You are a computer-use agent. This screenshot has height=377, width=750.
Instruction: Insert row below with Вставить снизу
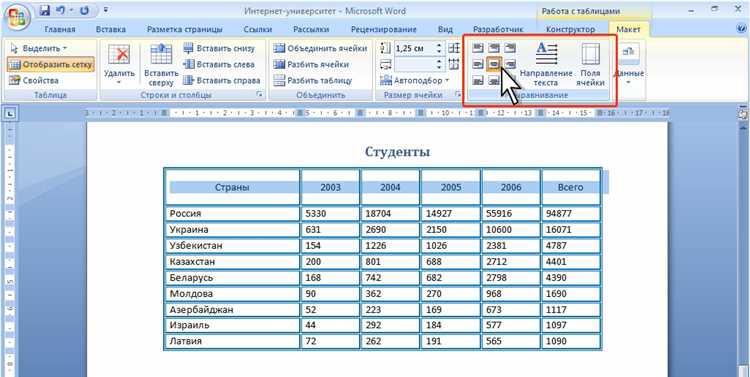coord(220,48)
